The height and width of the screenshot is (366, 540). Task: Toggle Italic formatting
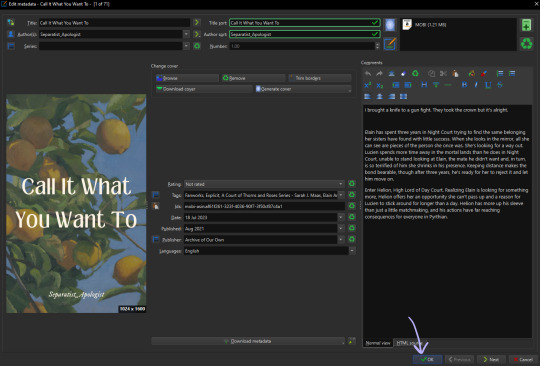click(x=476, y=85)
